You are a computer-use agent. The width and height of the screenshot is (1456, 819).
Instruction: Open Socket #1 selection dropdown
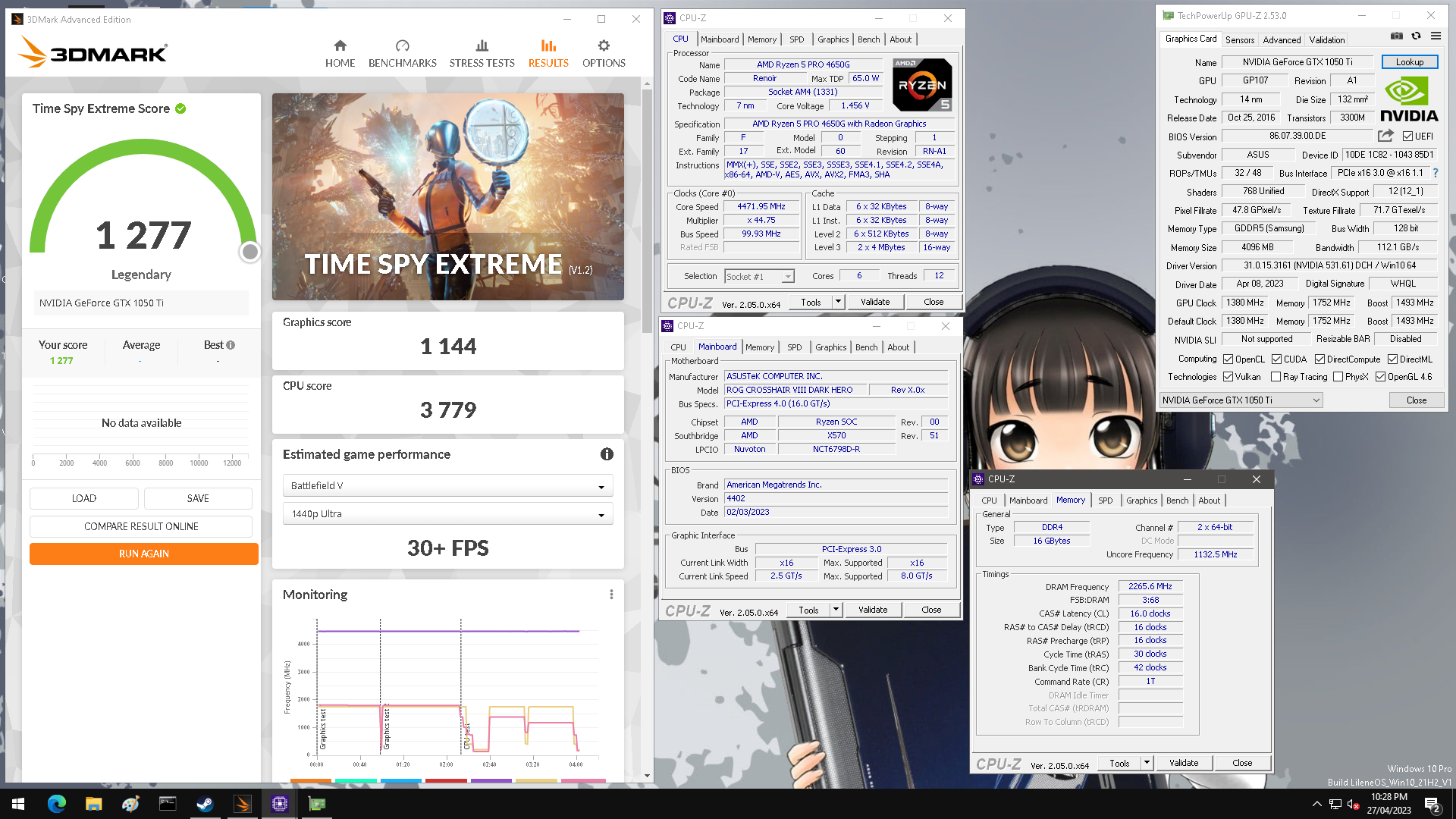click(759, 277)
